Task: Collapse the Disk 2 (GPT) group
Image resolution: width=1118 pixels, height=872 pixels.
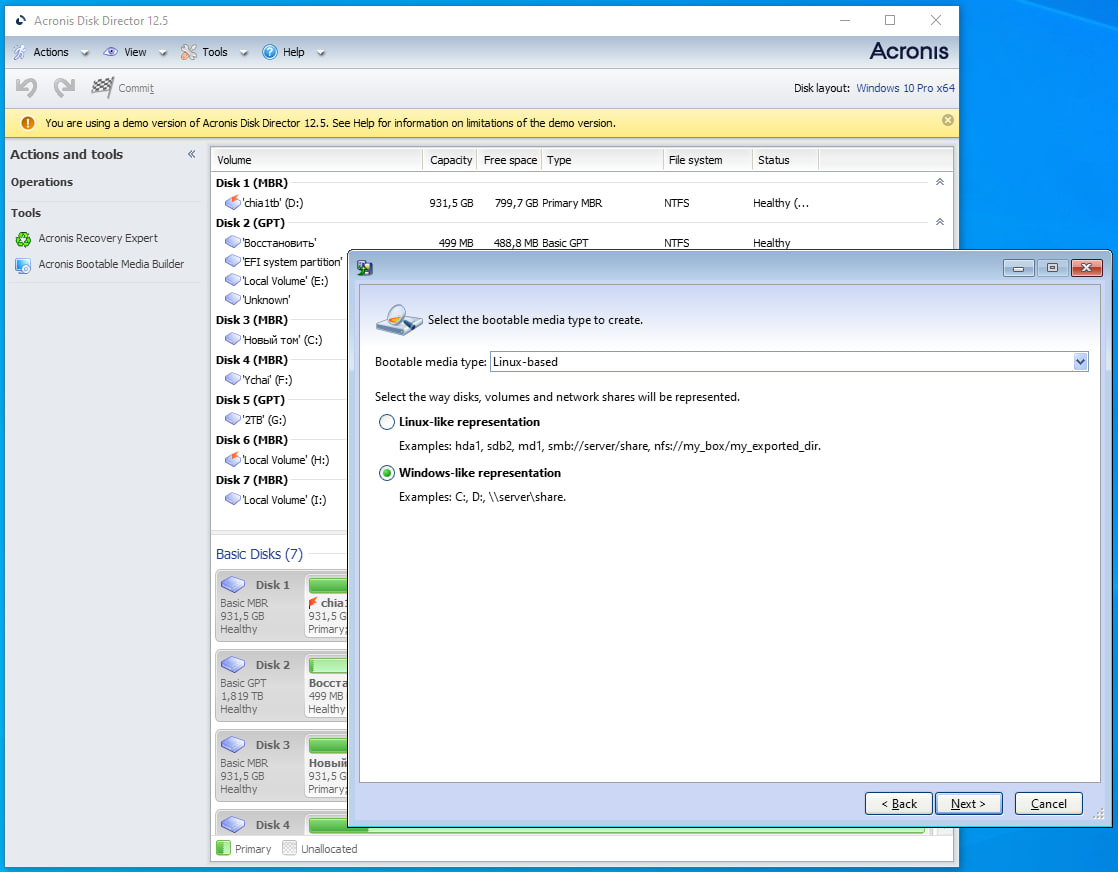Action: [x=940, y=222]
